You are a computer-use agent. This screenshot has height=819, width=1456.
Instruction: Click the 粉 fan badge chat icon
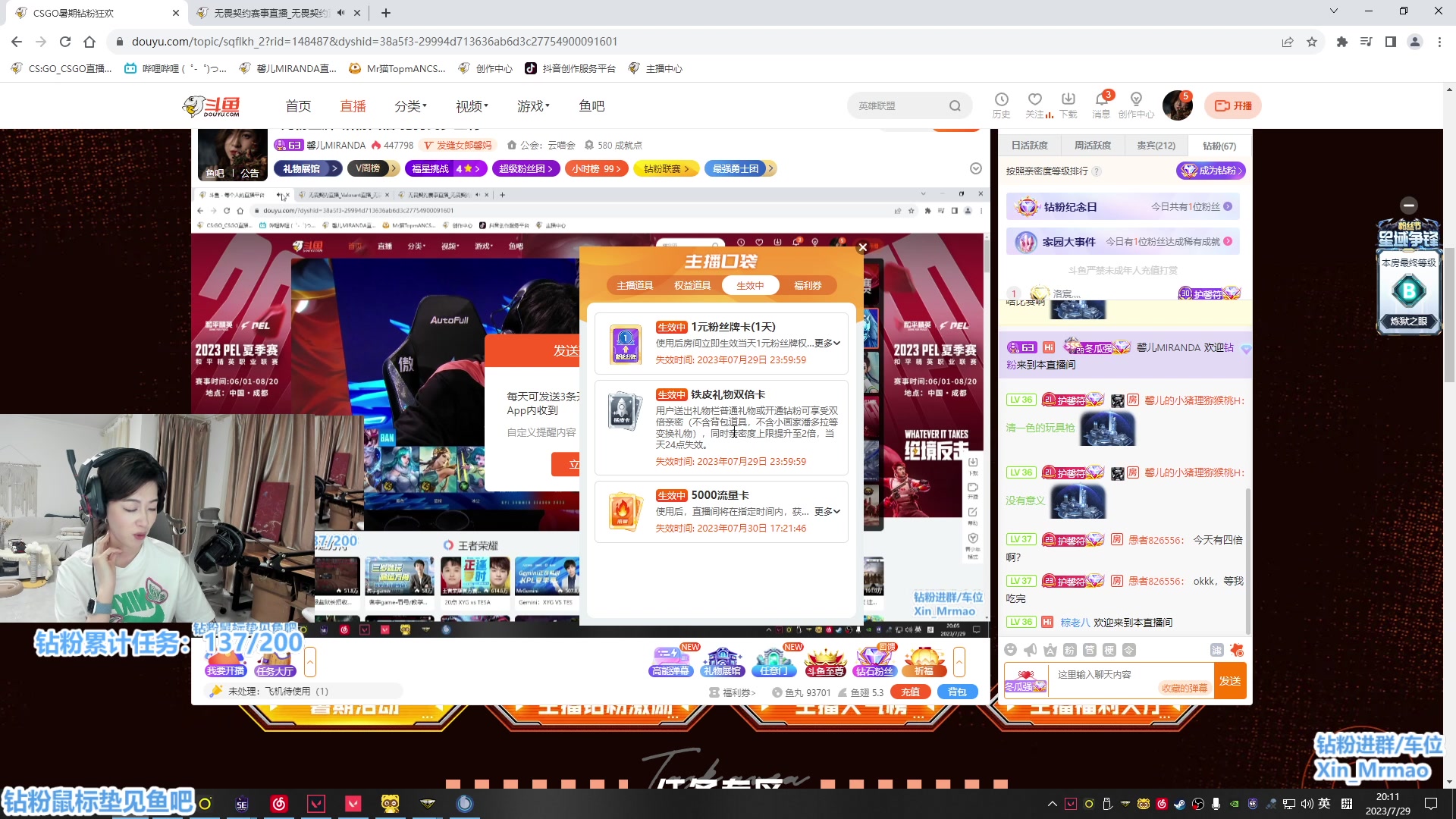point(1069,650)
